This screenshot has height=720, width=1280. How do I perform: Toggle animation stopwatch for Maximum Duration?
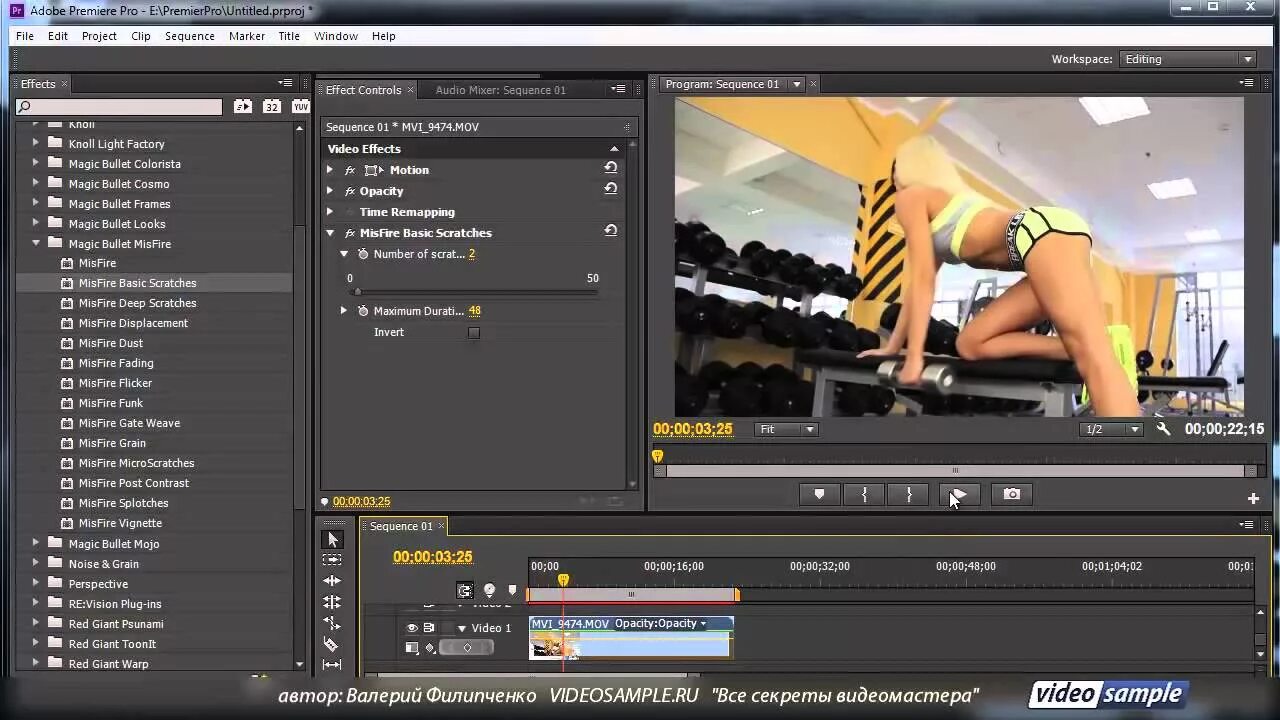pyautogui.click(x=364, y=311)
